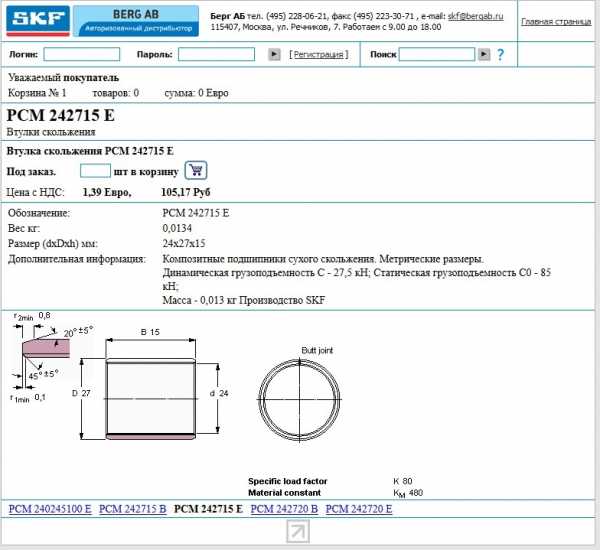Click the arrow icon at page bottom
Image resolution: width=600 pixels, height=550 pixels.
click(298, 533)
